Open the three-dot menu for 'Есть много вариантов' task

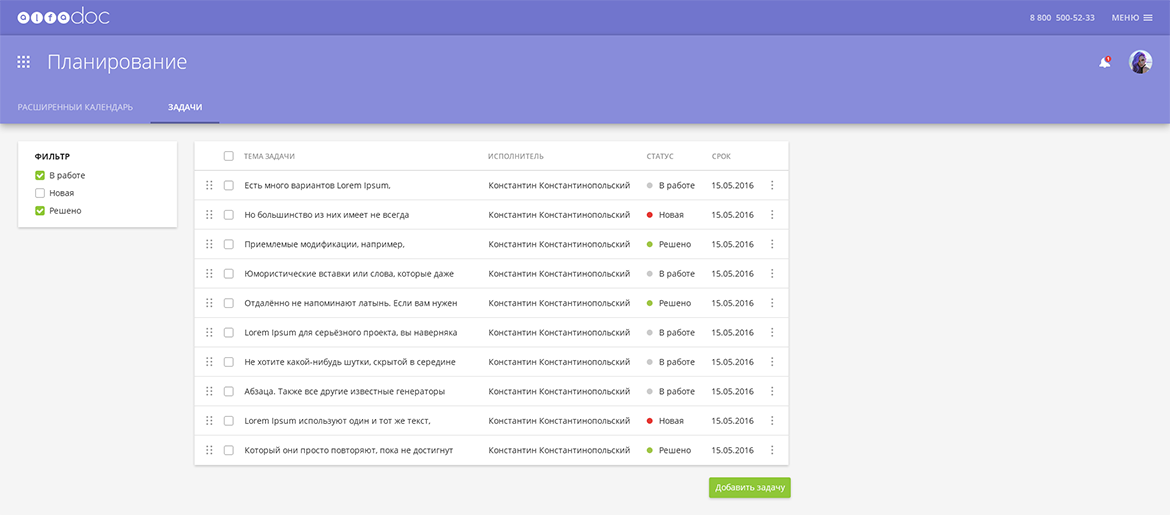click(x=772, y=185)
